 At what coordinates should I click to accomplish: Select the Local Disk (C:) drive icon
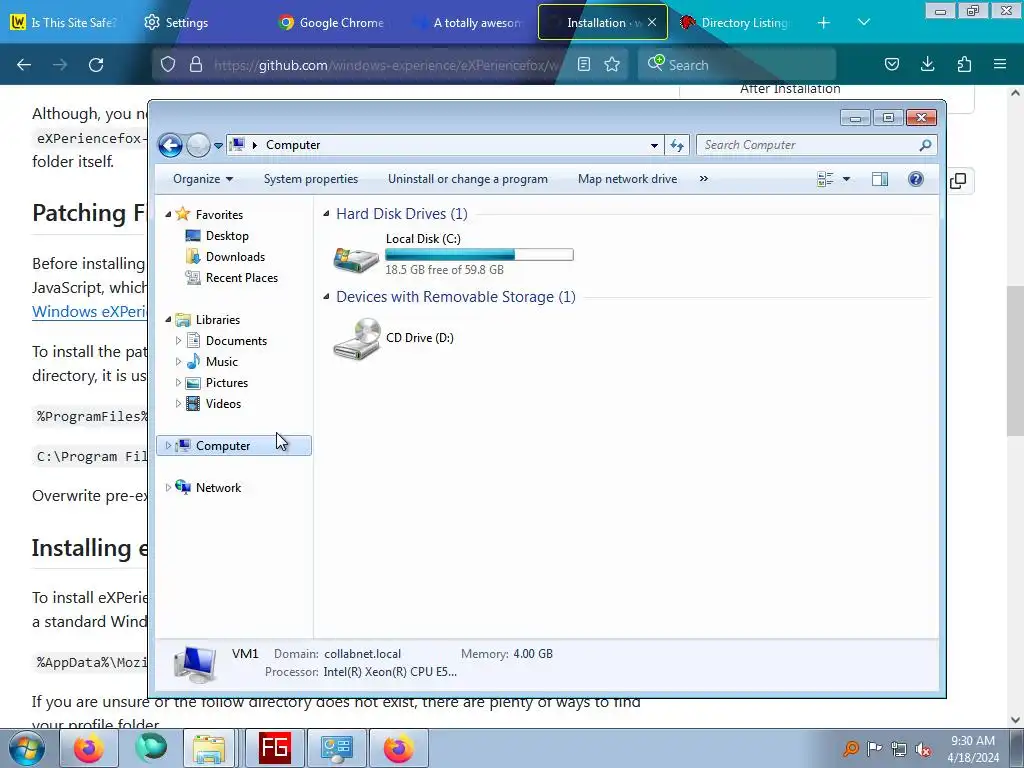click(355, 259)
